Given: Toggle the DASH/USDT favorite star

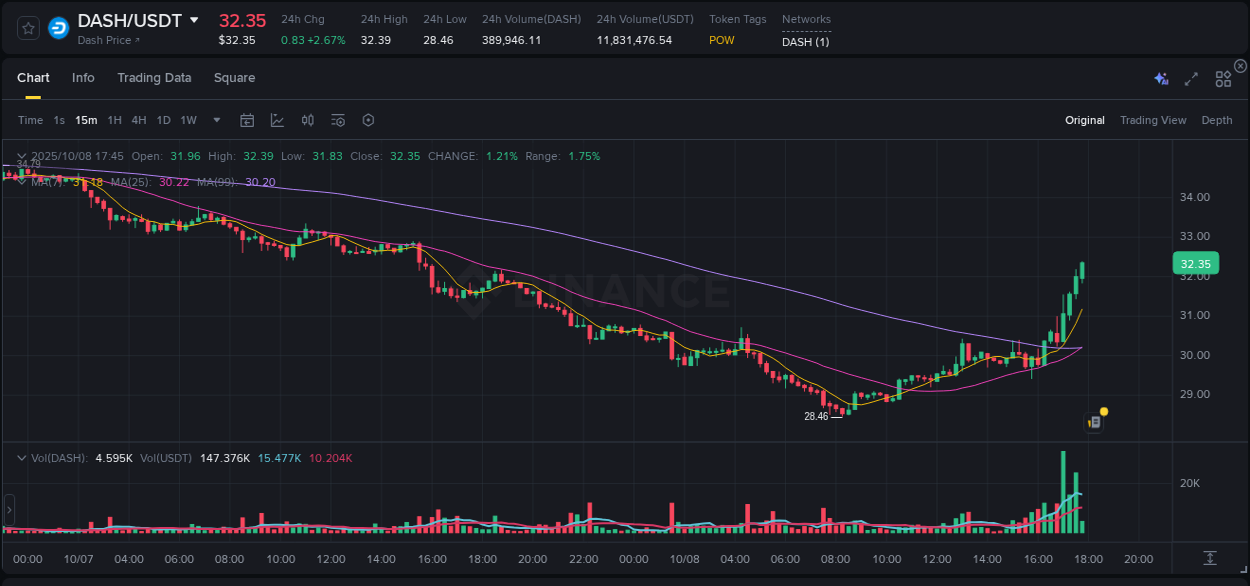Looking at the screenshot, I should [x=27, y=28].
